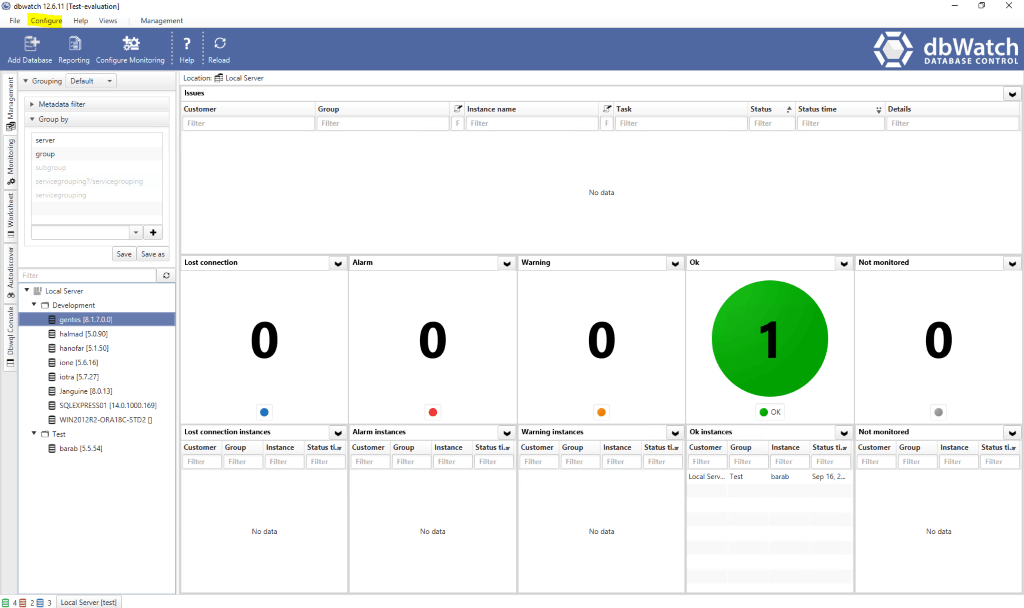
Task: Open the Worksheet side tab
Action: tap(10, 216)
